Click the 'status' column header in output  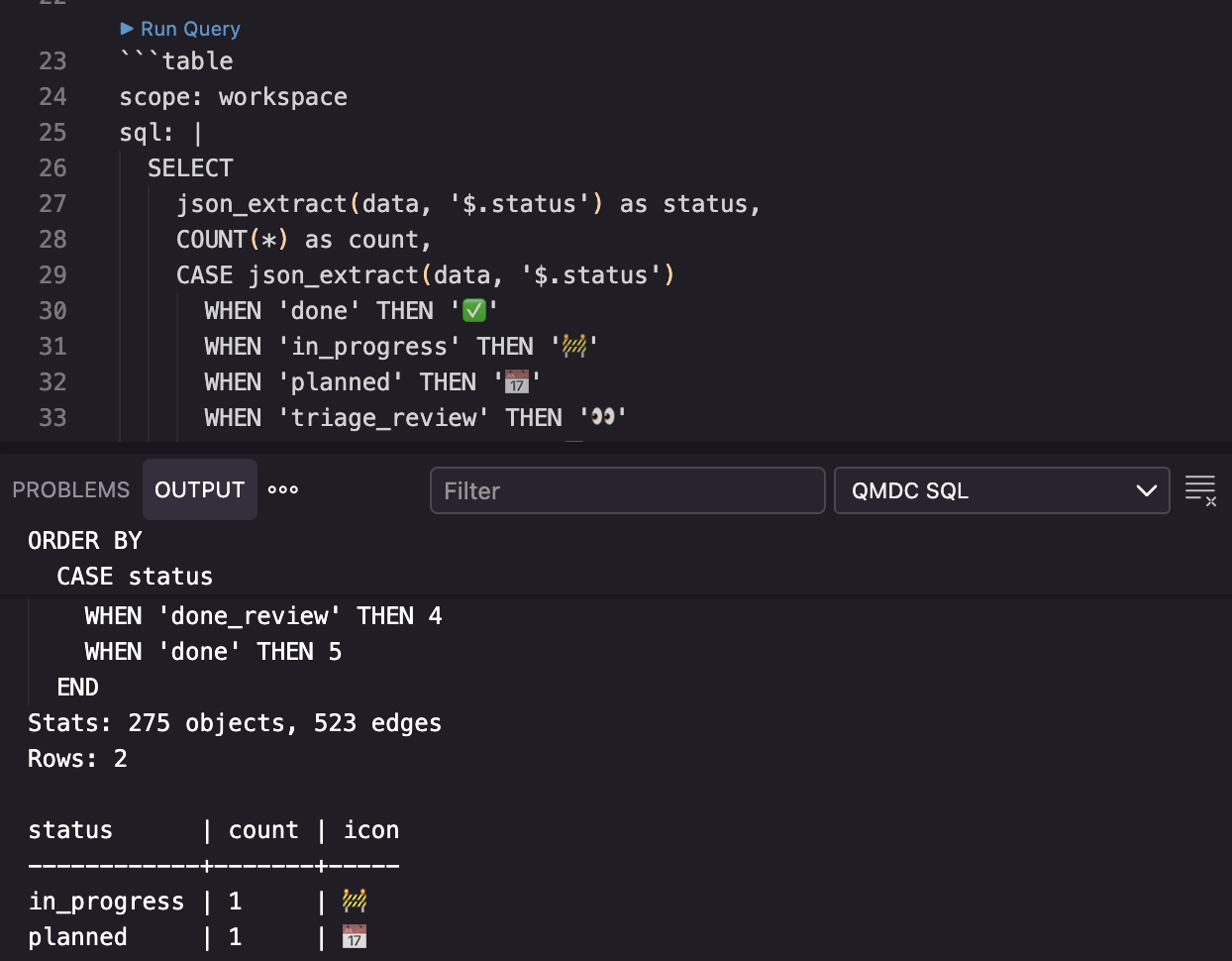[x=70, y=830]
